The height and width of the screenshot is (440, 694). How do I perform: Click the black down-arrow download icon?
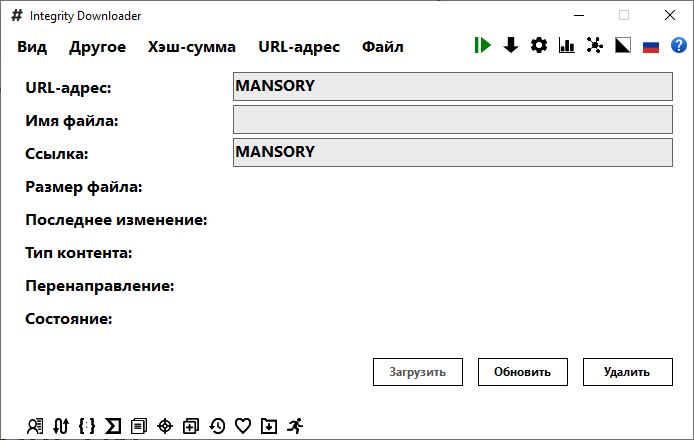point(511,45)
